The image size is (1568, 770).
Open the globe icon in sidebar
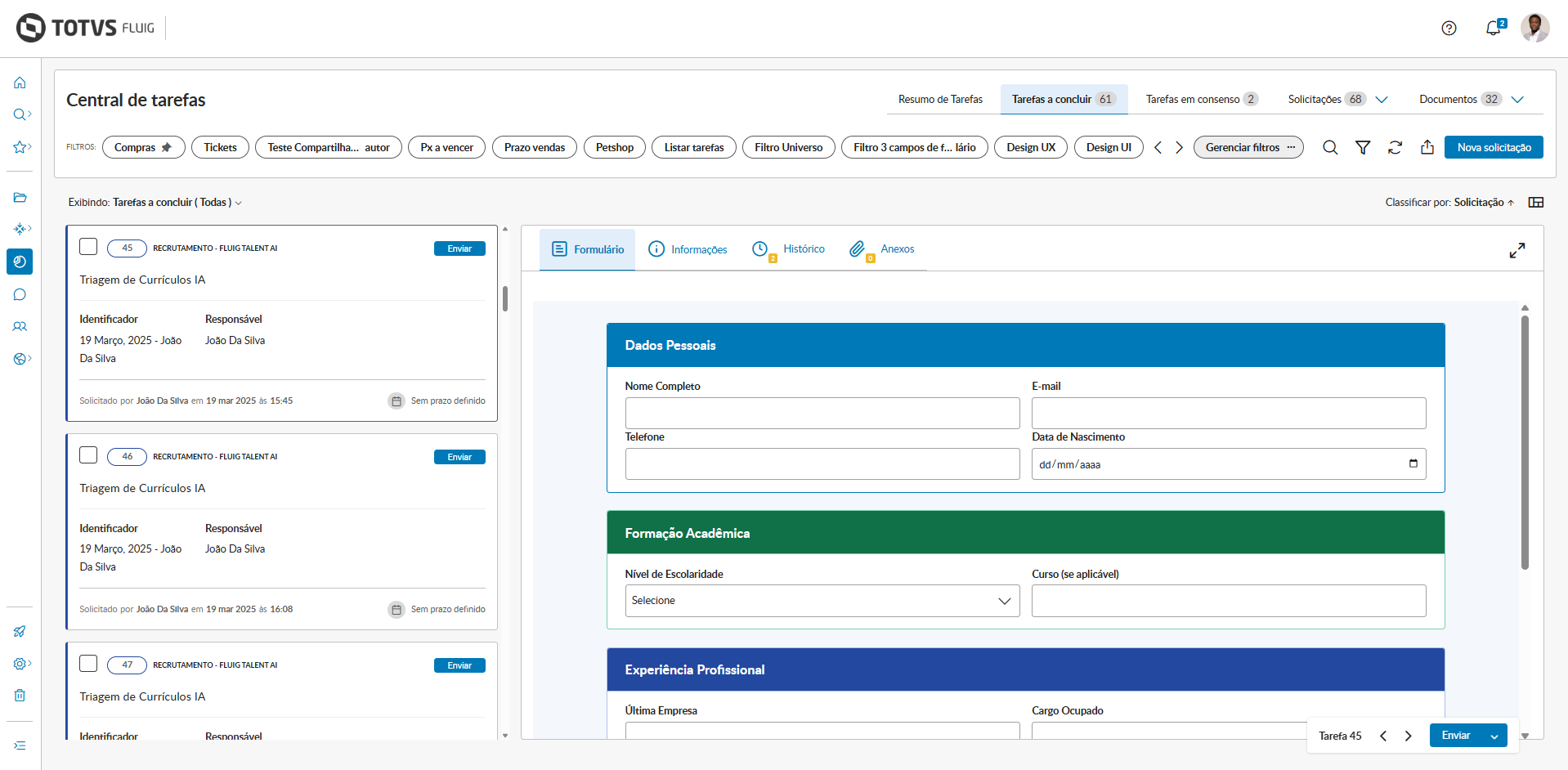(20, 359)
